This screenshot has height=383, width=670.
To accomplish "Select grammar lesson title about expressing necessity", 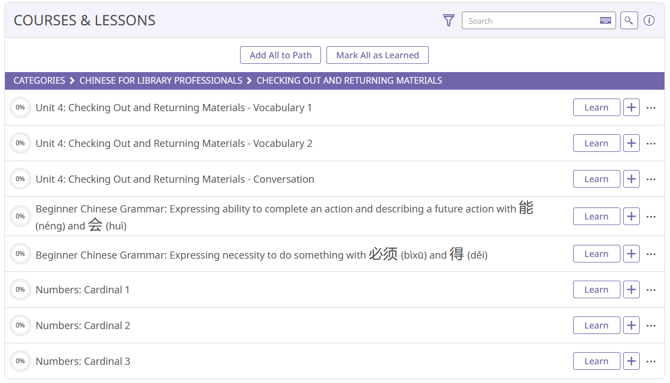I will click(x=262, y=254).
